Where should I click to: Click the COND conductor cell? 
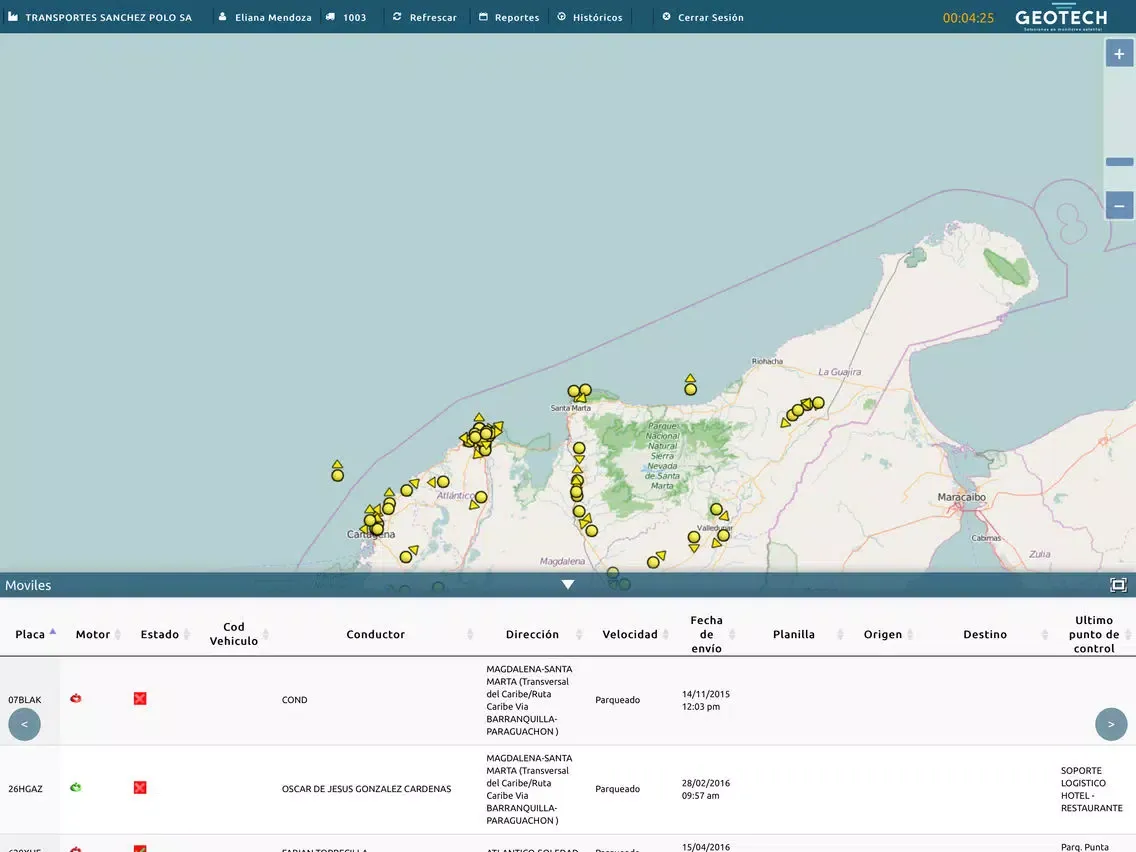click(294, 700)
